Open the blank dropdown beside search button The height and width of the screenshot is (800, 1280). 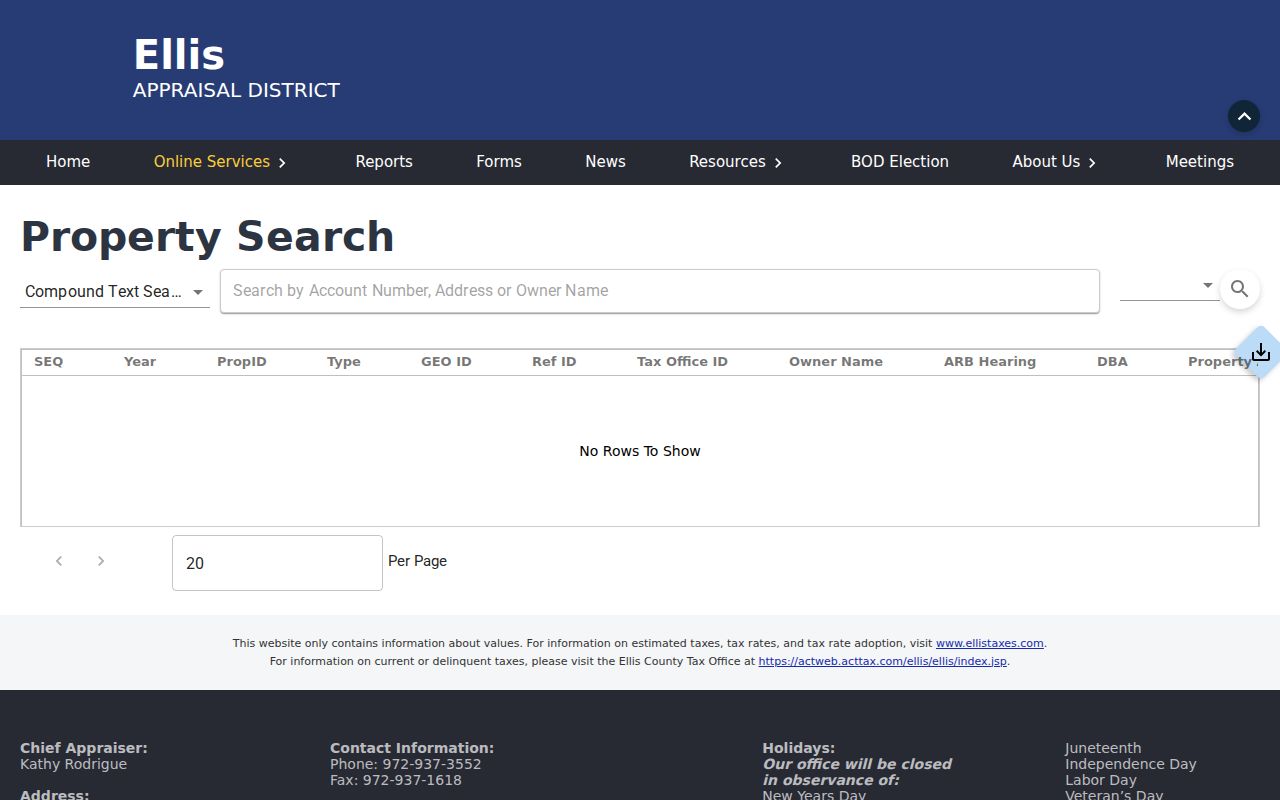coord(1168,286)
